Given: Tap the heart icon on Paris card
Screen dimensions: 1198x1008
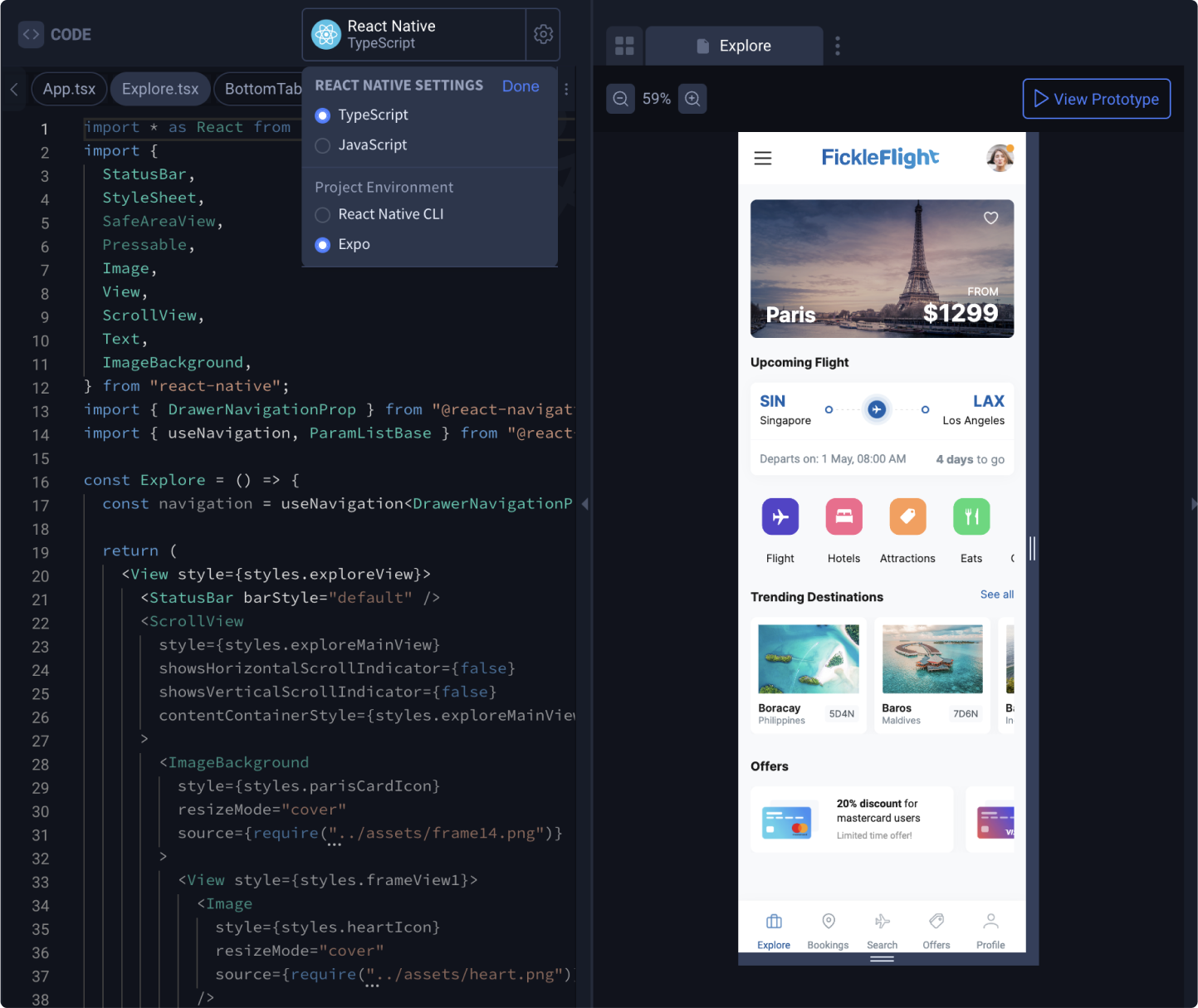Looking at the screenshot, I should coord(990,218).
